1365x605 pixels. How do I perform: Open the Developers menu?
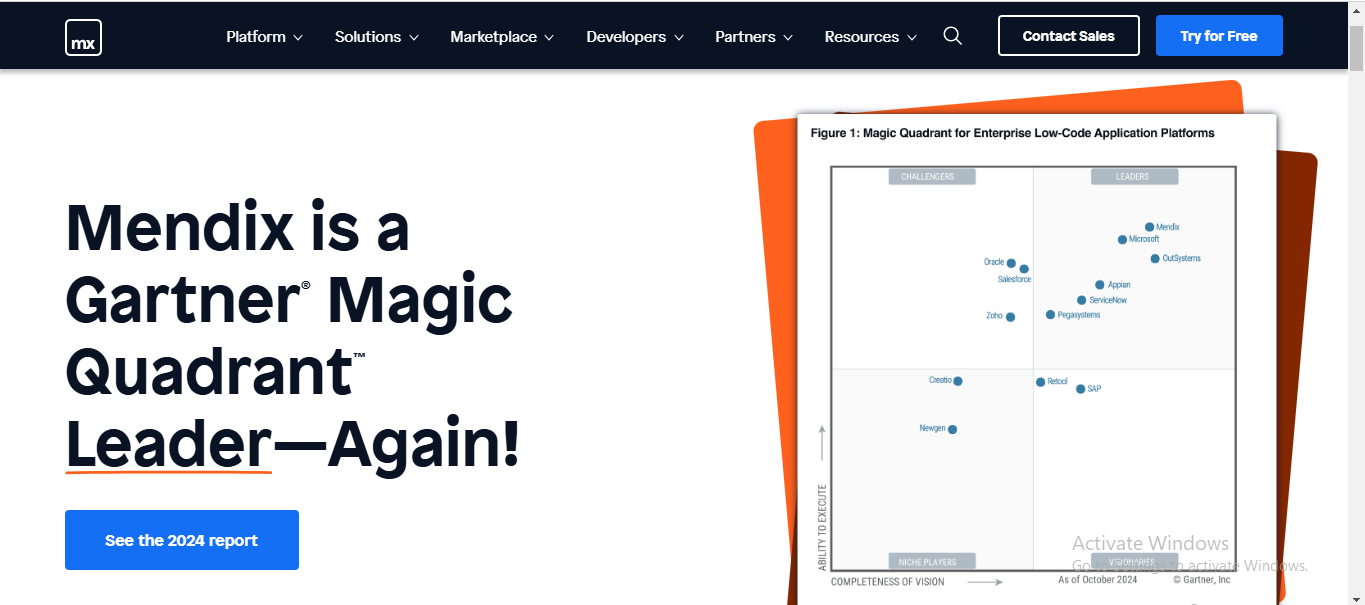[x=635, y=37]
